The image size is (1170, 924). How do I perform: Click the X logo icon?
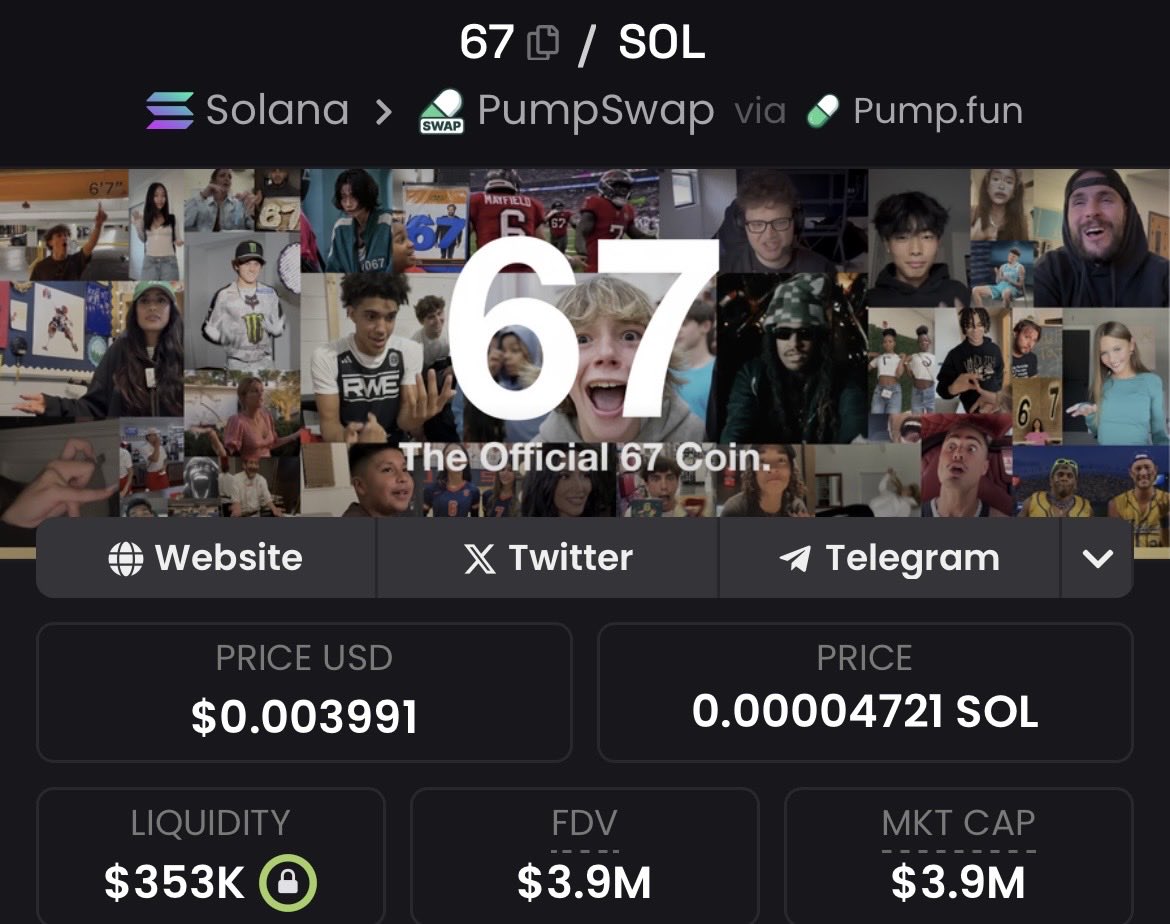[479, 558]
